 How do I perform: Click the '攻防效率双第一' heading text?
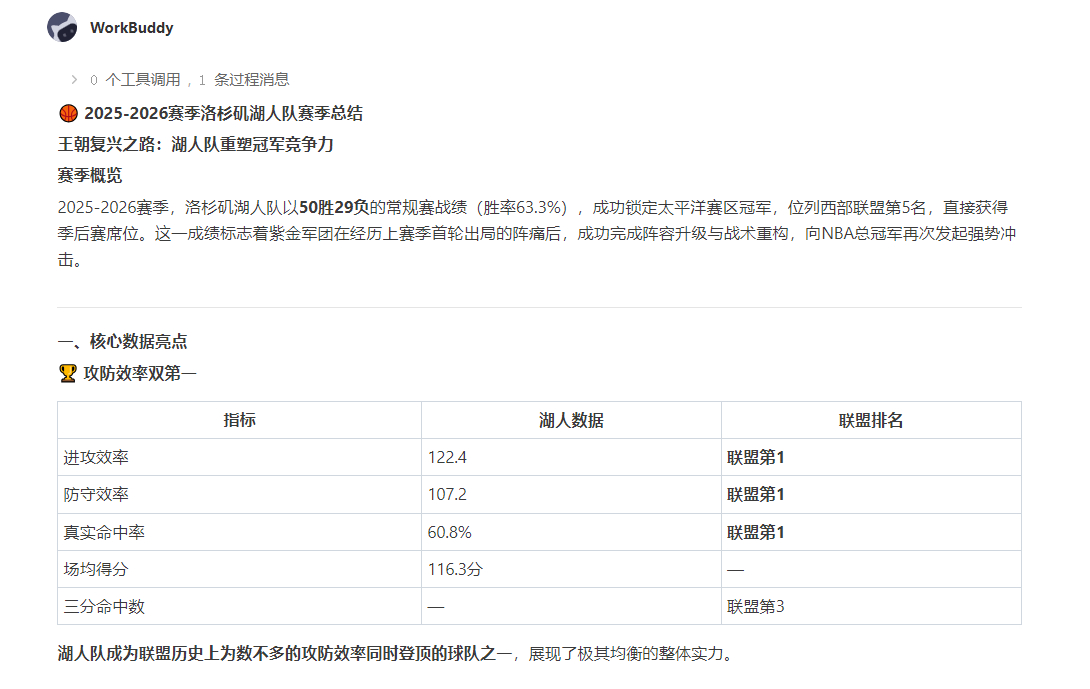(x=140, y=373)
